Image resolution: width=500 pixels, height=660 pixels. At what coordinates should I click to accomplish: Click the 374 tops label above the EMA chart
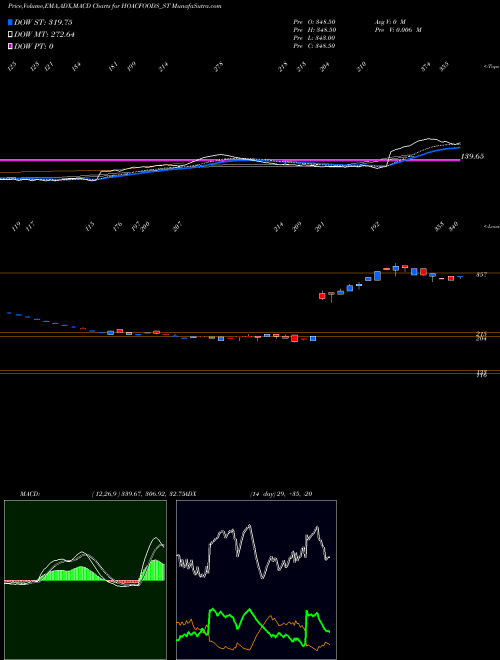pyautogui.click(x=426, y=67)
